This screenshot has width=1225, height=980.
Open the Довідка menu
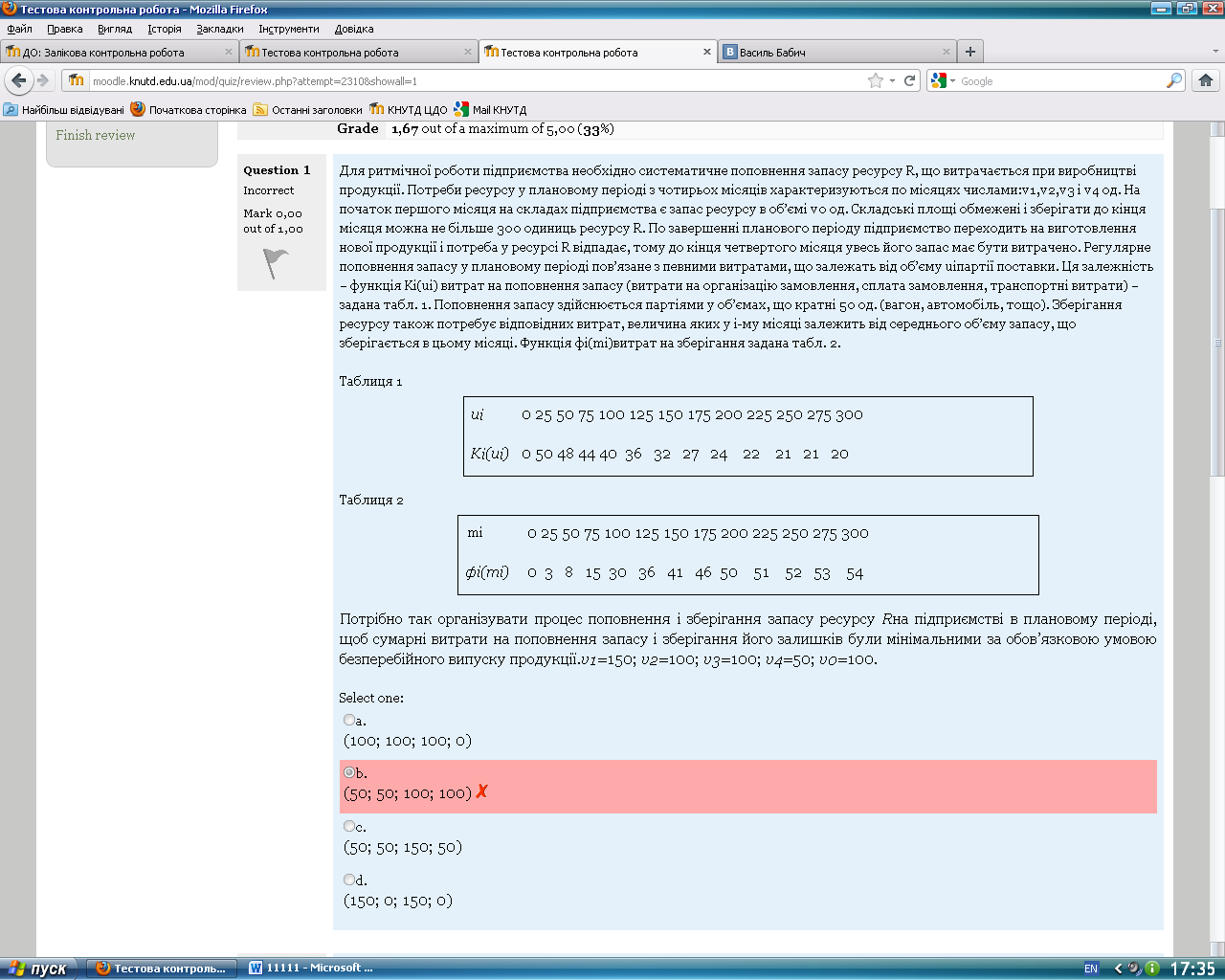coord(354,29)
